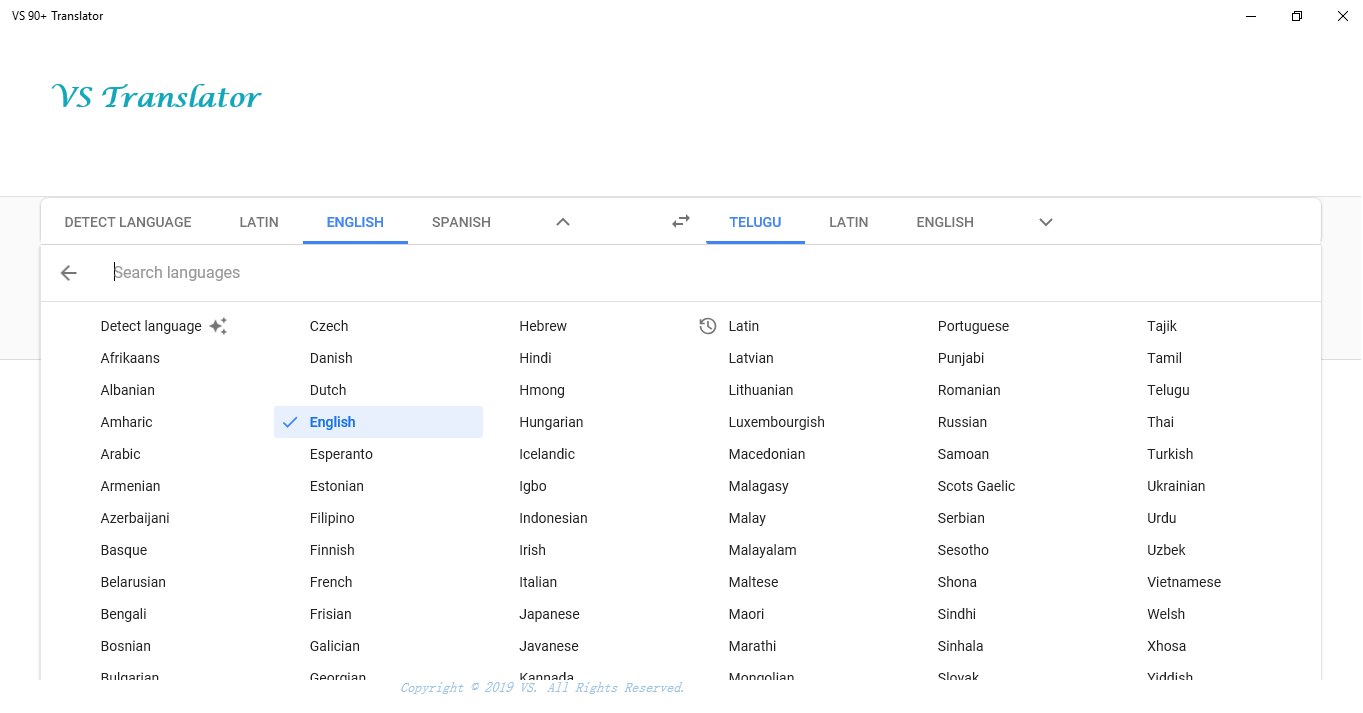Switch source language to the Spanish tab
The width and height of the screenshot is (1363, 713).
(461, 222)
